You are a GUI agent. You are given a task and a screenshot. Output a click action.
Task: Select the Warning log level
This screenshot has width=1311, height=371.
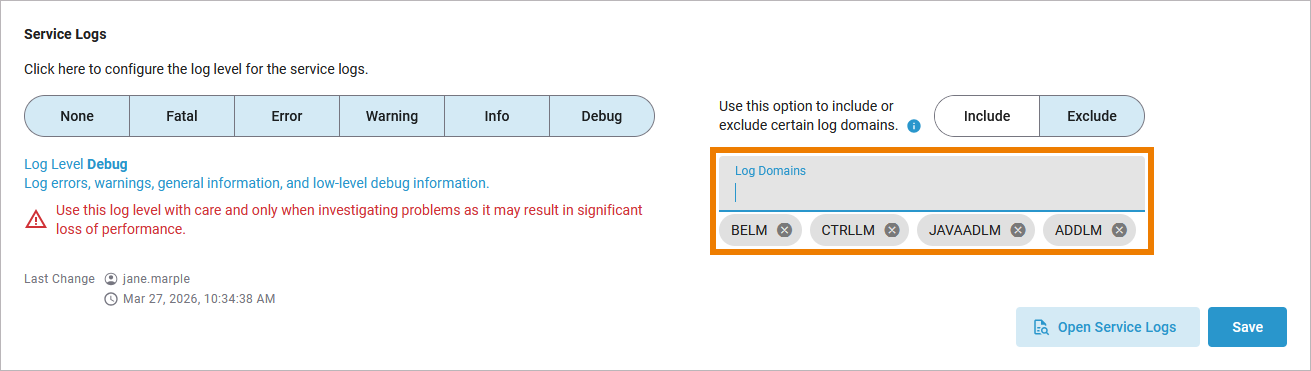coord(392,116)
